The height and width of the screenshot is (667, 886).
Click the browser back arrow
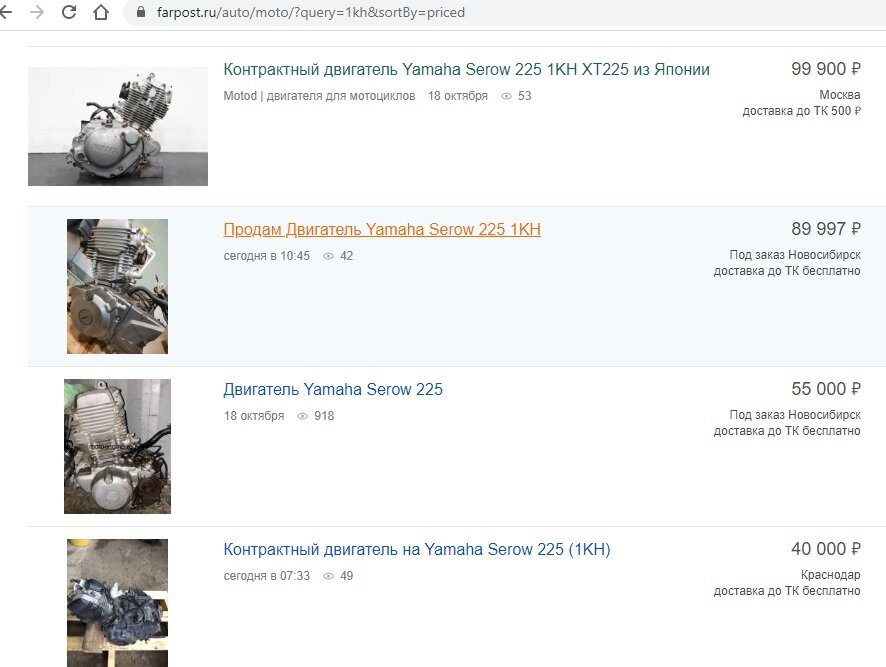click(5, 12)
